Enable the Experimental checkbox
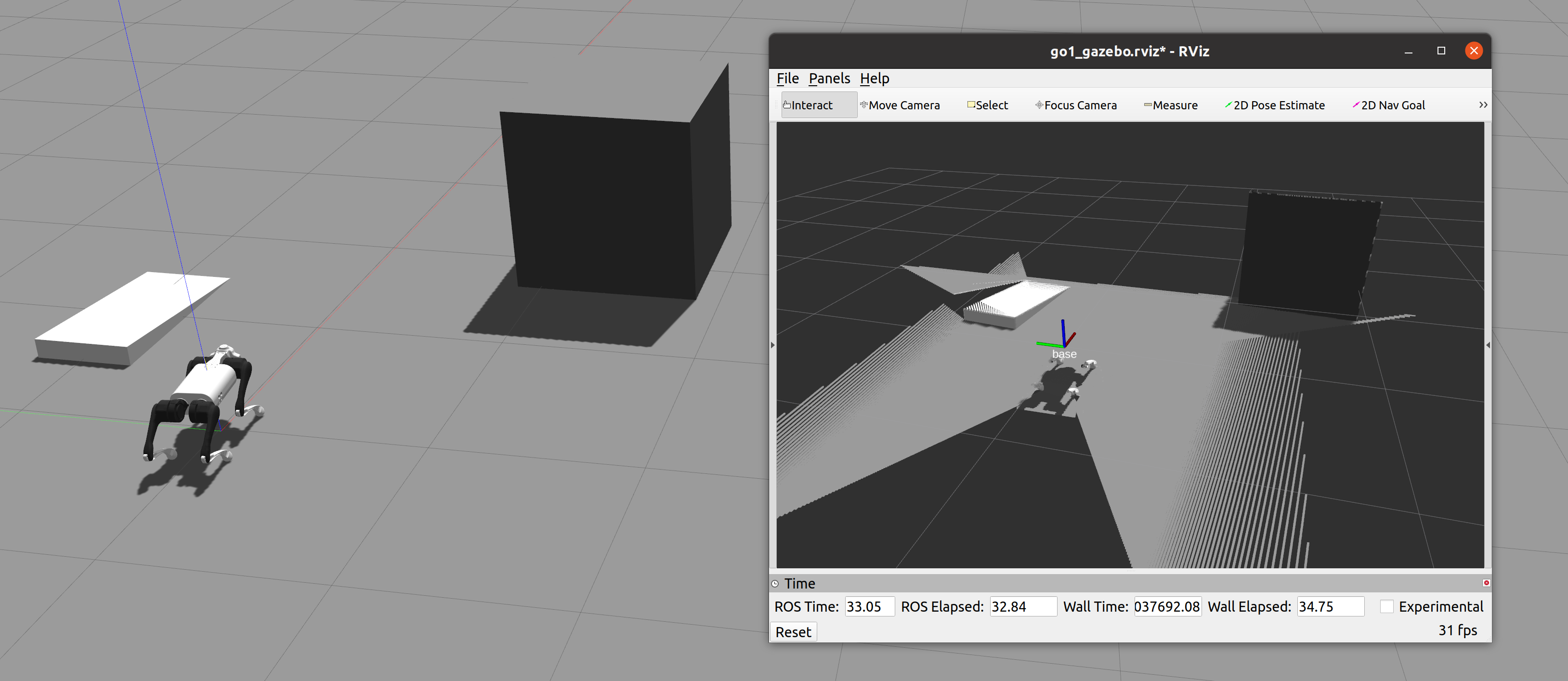 tap(1386, 606)
